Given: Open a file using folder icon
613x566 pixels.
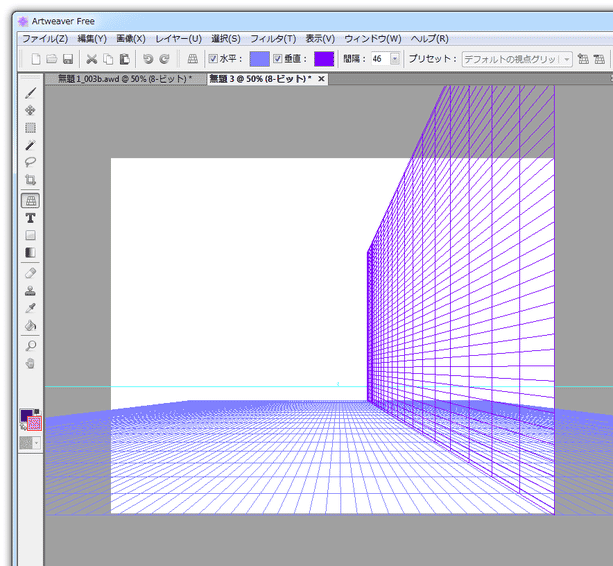Looking at the screenshot, I should (52, 59).
